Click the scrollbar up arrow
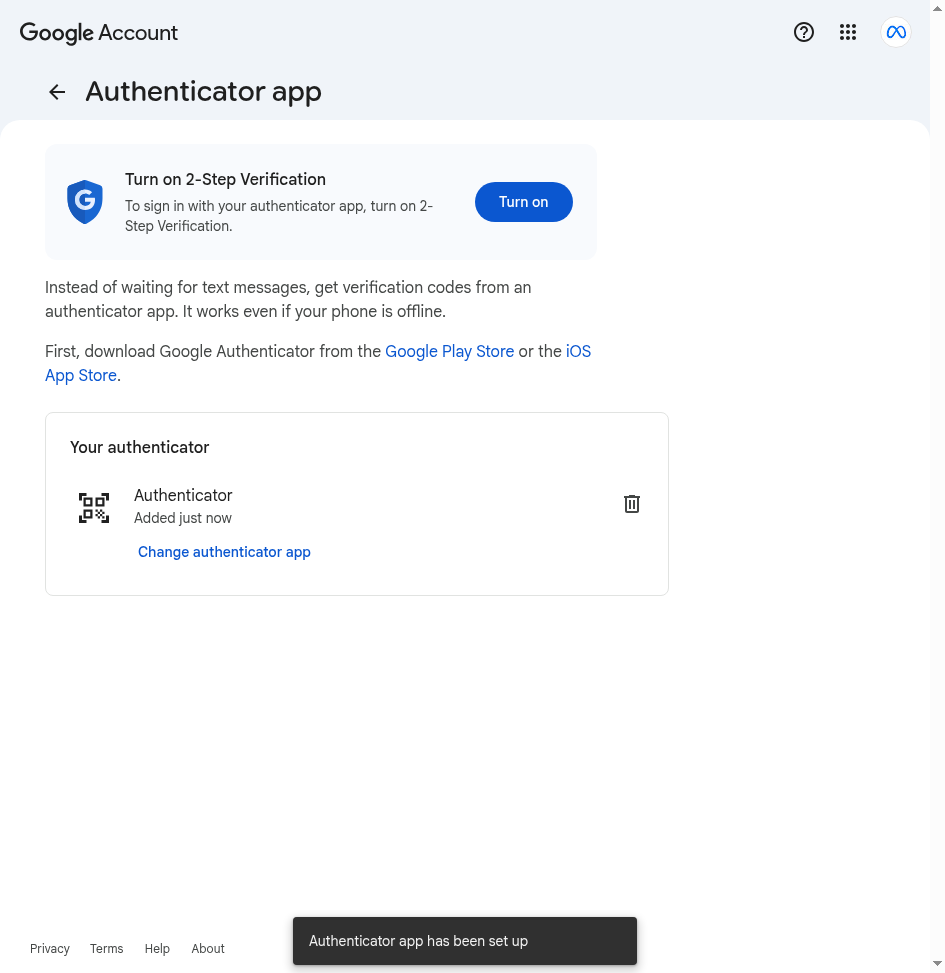 point(937,7)
